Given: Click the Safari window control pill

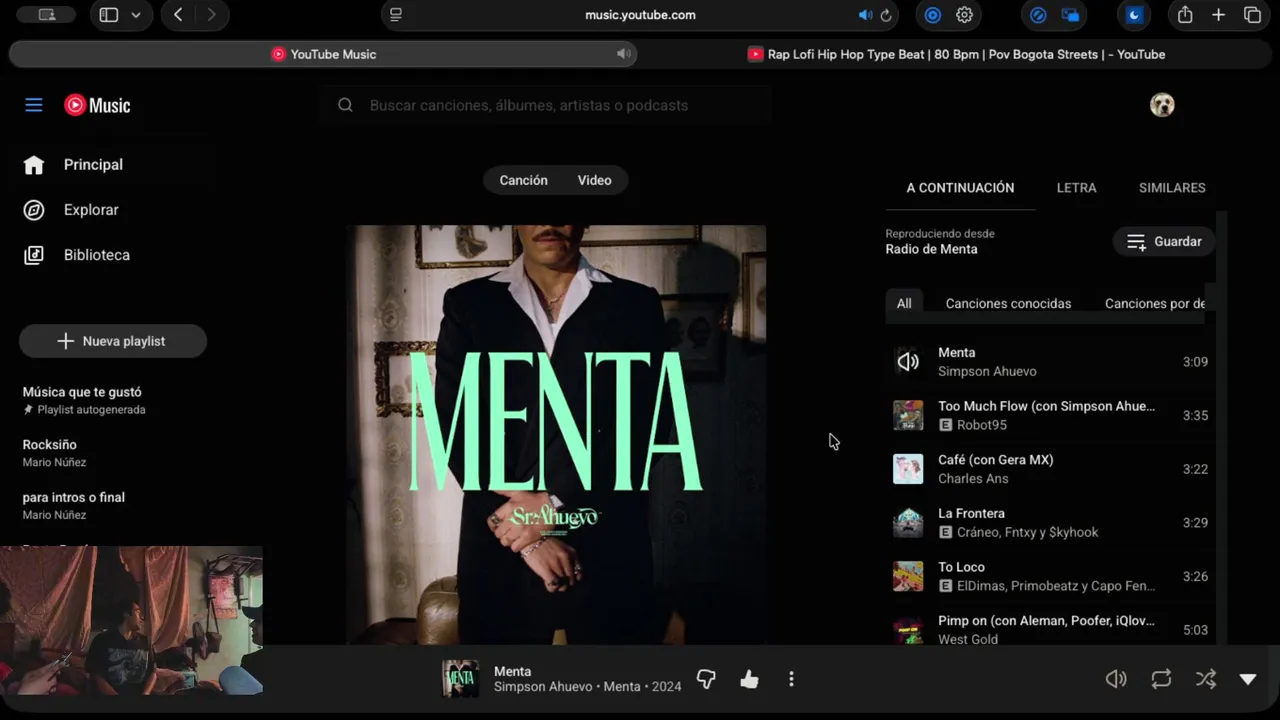Looking at the screenshot, I should tap(46, 15).
